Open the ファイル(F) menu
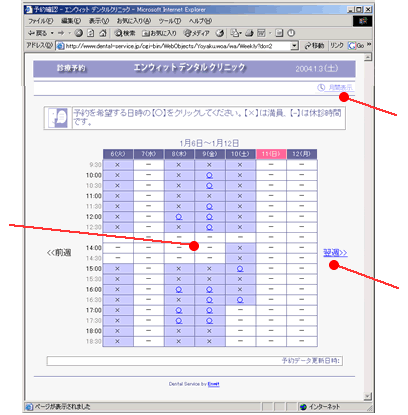The height and width of the screenshot is (415, 408). pos(40,21)
